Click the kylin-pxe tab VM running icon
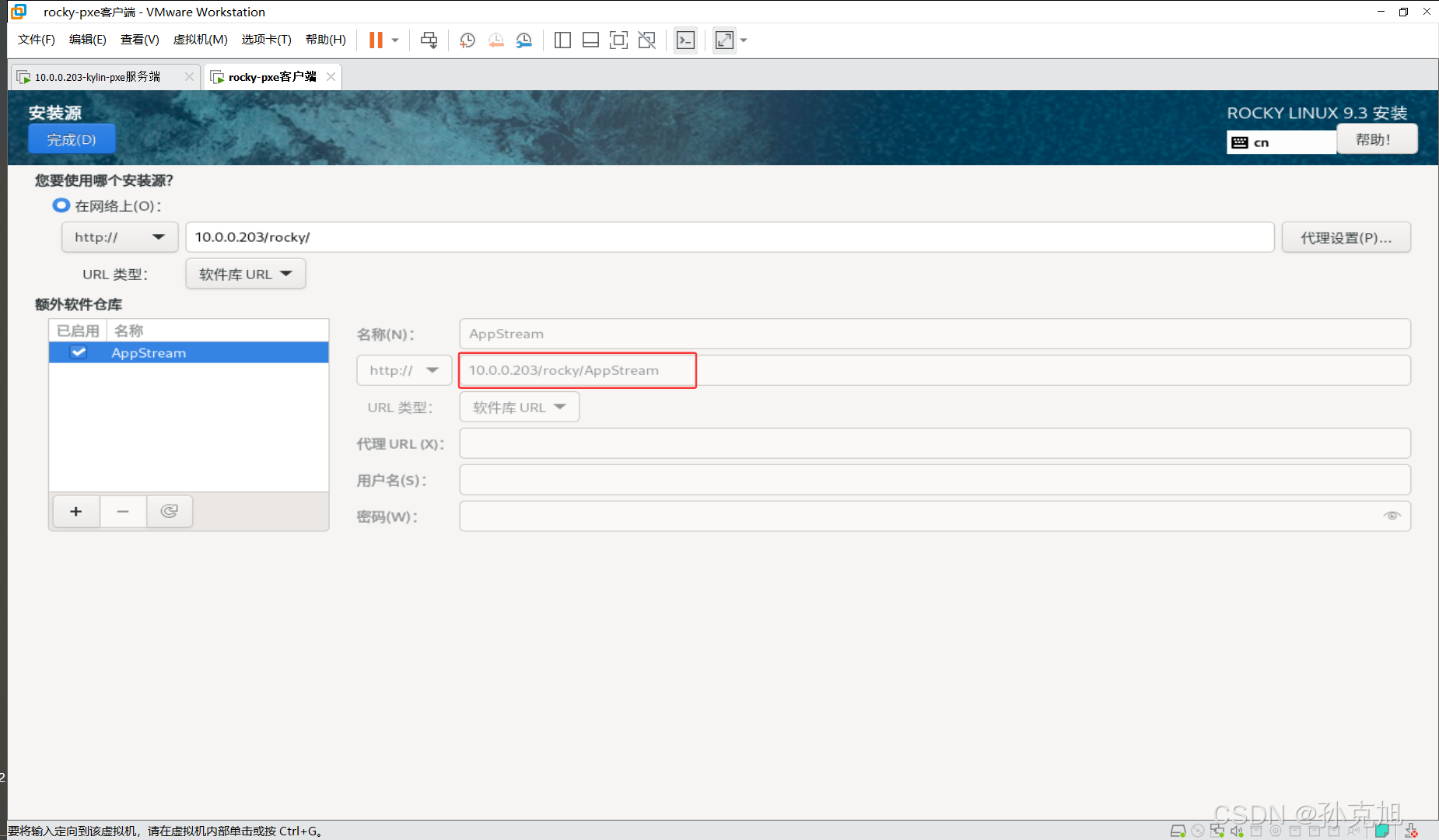This screenshot has width=1439, height=840. [x=24, y=77]
